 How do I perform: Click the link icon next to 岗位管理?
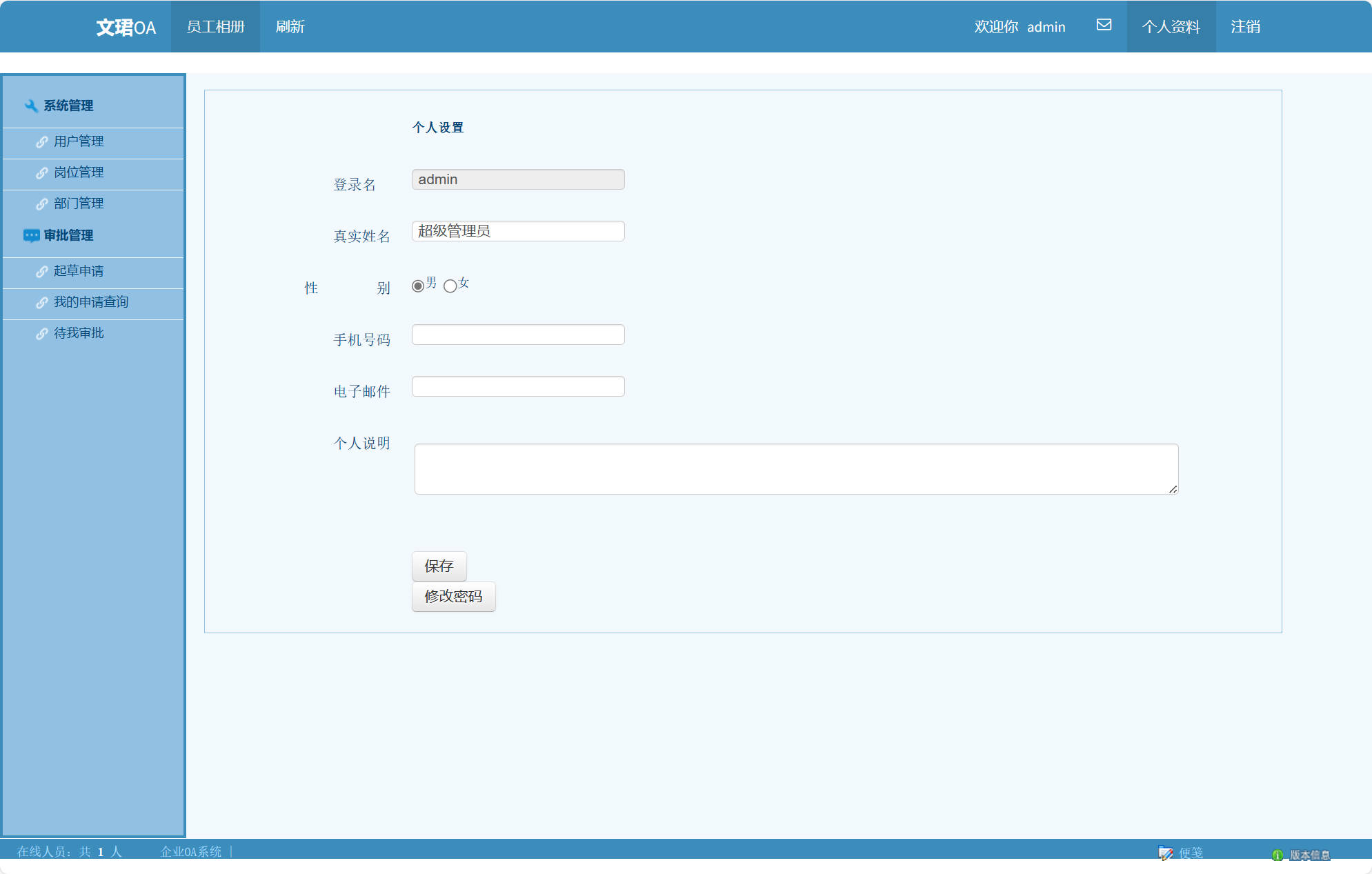pos(42,173)
